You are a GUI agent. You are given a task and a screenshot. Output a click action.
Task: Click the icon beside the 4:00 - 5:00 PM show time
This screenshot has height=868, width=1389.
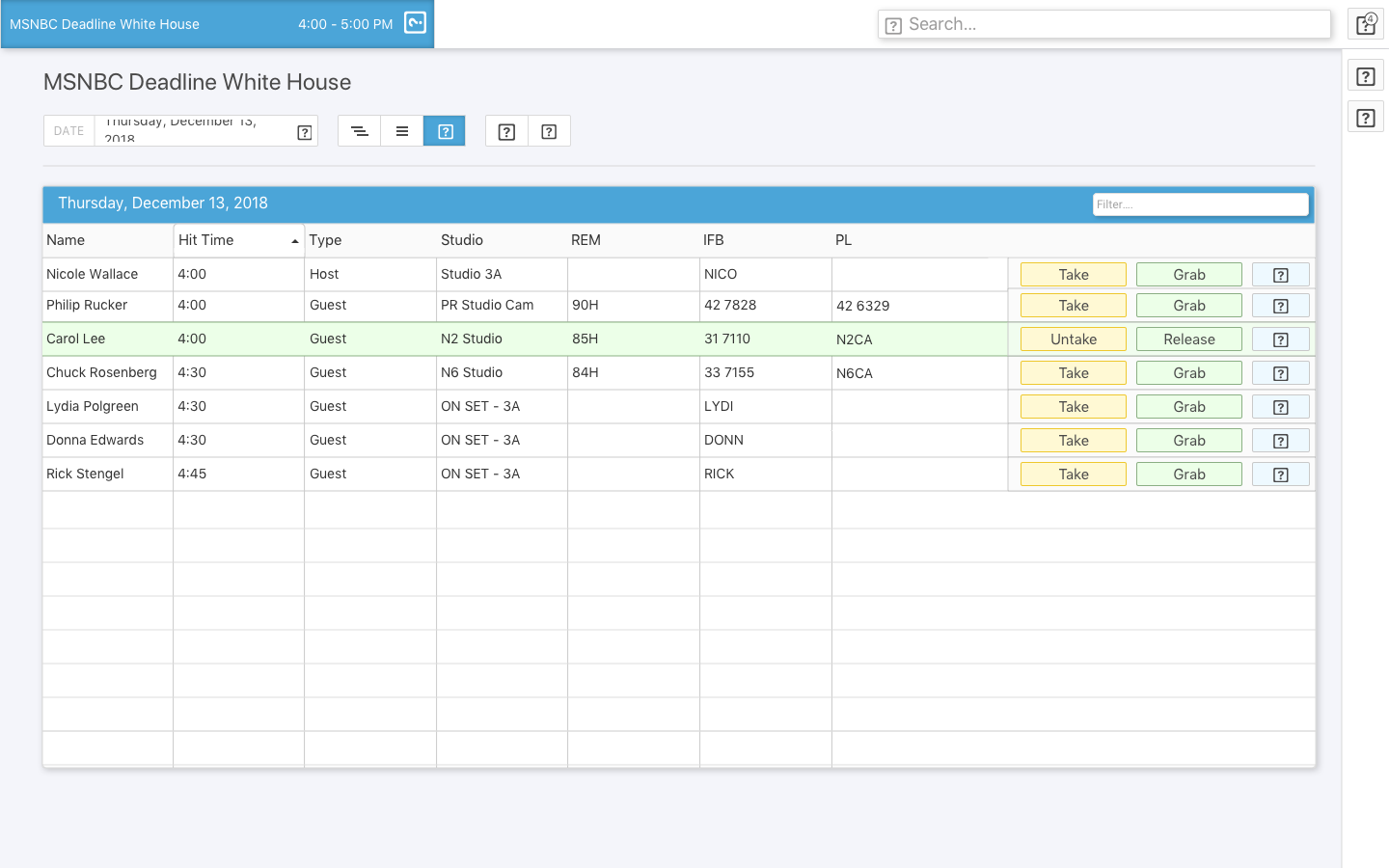pyautogui.click(x=415, y=23)
